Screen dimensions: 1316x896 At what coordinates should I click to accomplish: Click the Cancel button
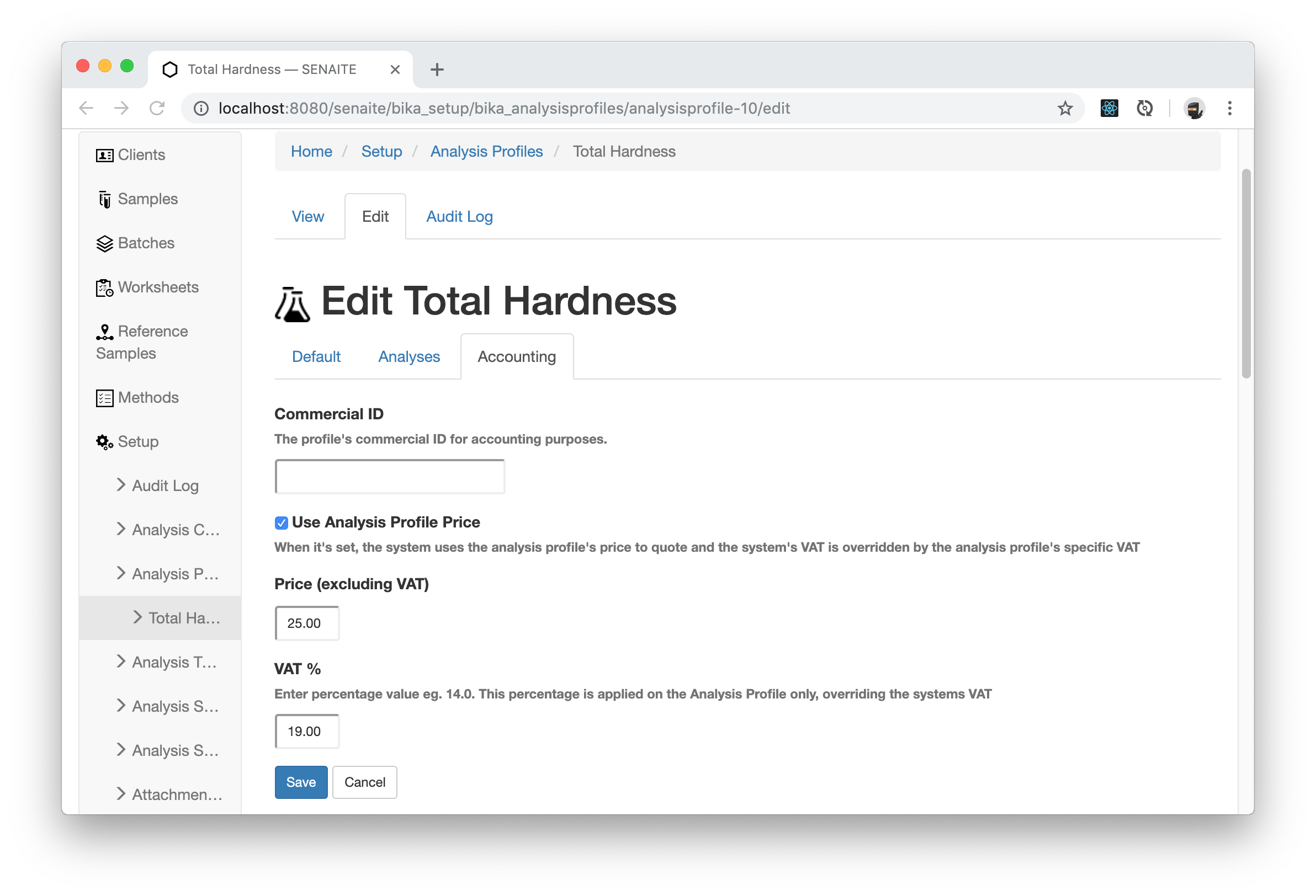click(x=364, y=782)
